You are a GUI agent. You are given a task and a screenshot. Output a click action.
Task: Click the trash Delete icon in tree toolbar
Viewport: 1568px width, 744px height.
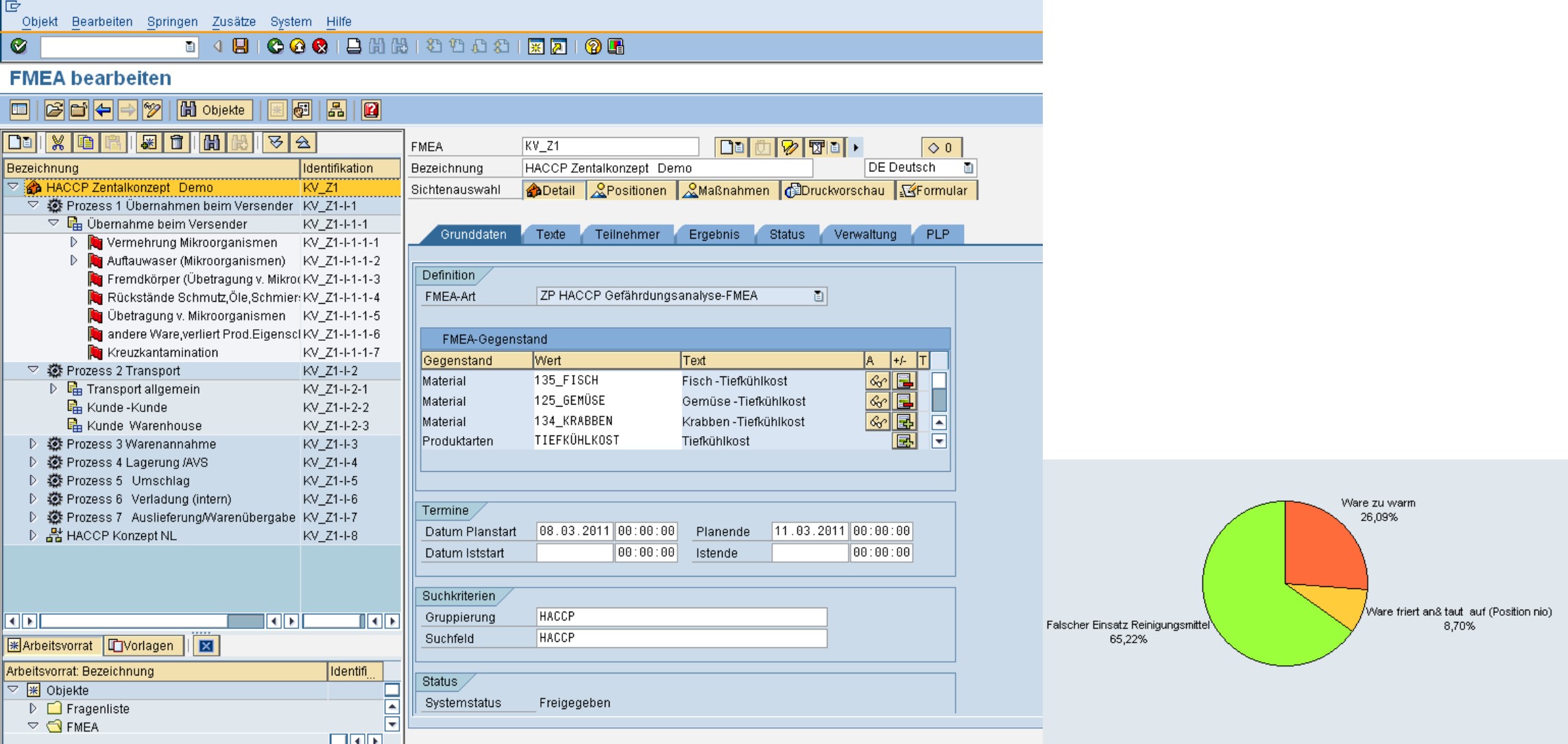[x=177, y=143]
